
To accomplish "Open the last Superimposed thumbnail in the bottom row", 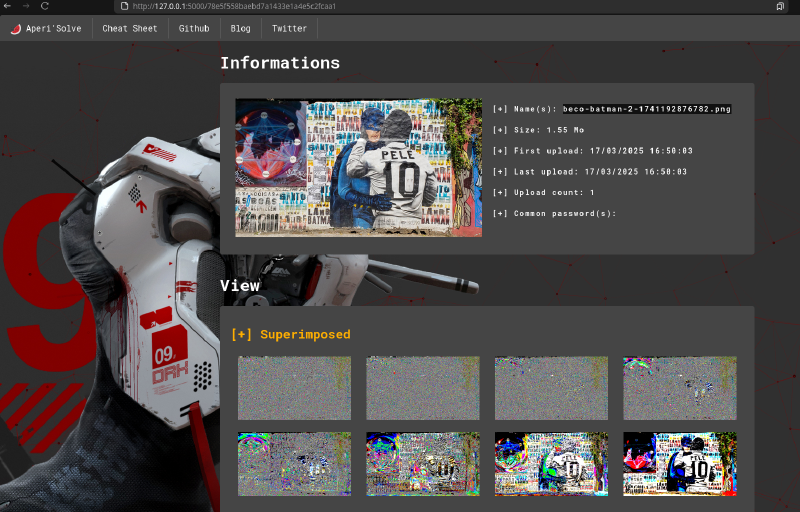I will [x=680, y=463].
